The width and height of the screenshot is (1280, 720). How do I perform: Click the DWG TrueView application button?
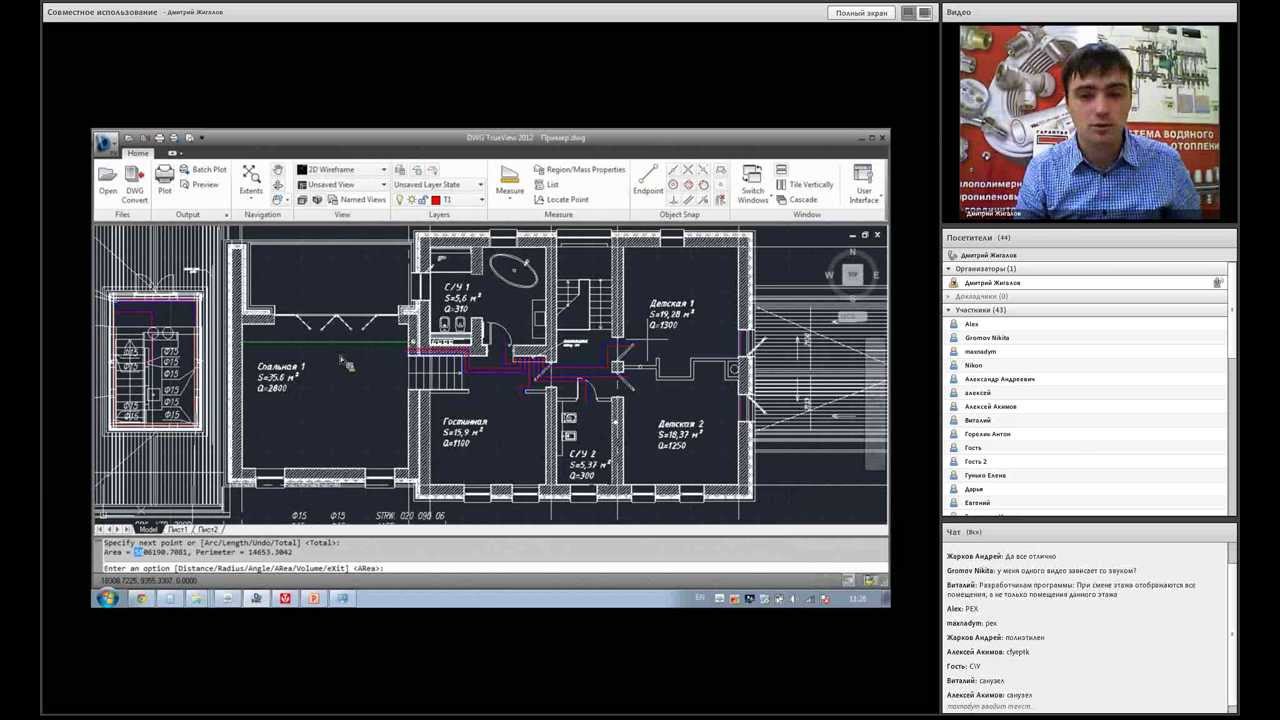point(105,144)
